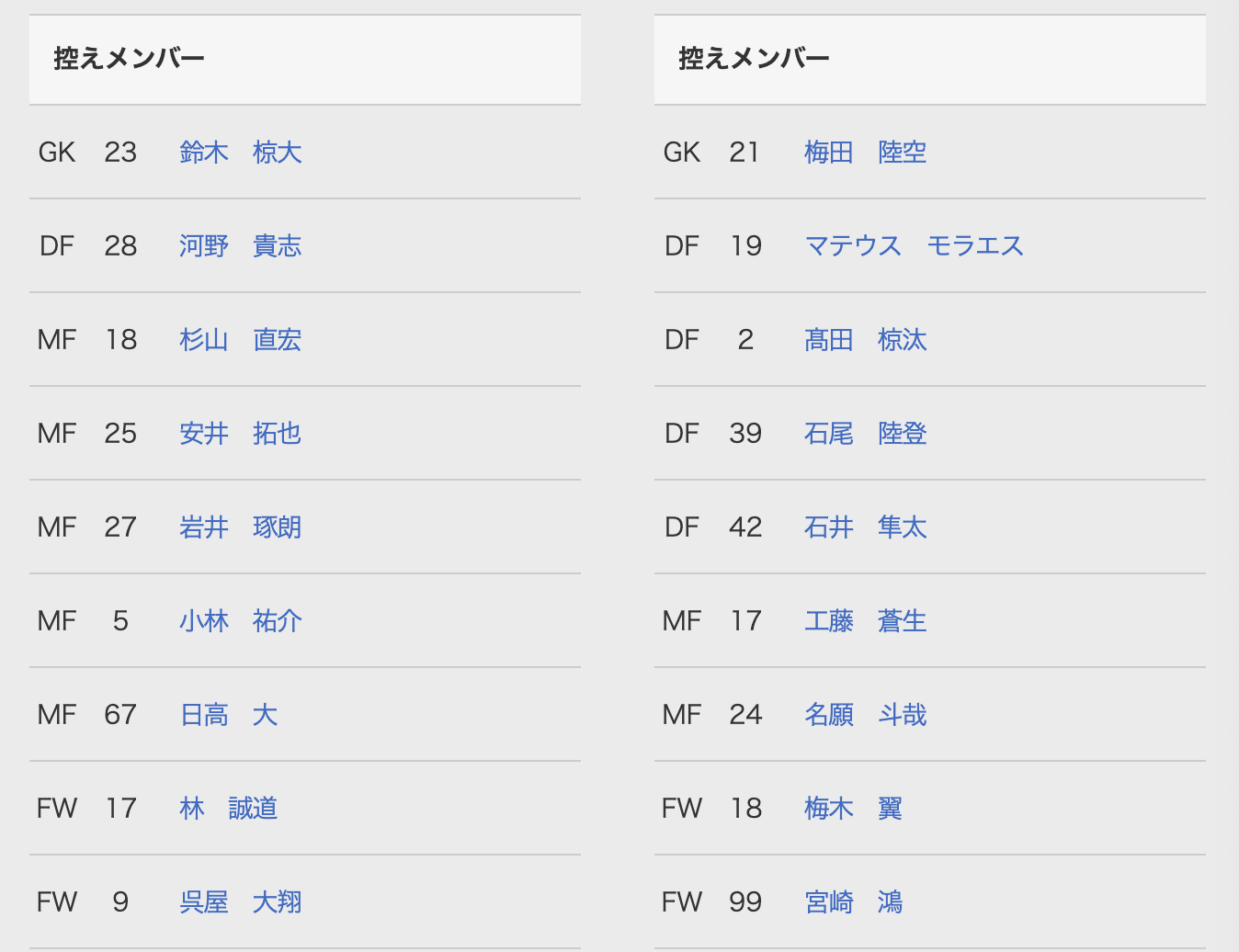Click the 石井 隼太 link
The image size is (1239, 952).
point(866,527)
